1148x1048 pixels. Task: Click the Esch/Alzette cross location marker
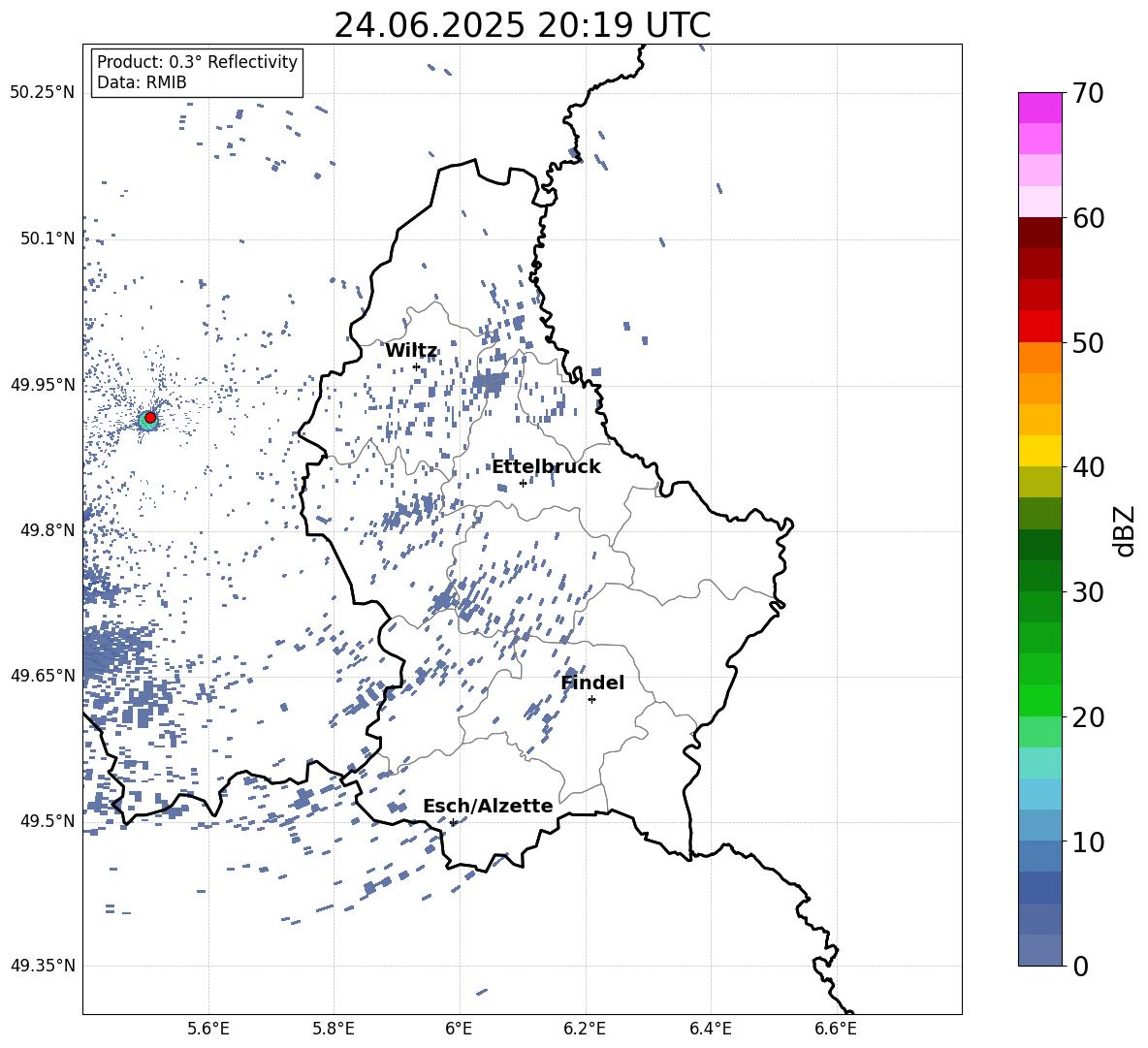point(453,822)
